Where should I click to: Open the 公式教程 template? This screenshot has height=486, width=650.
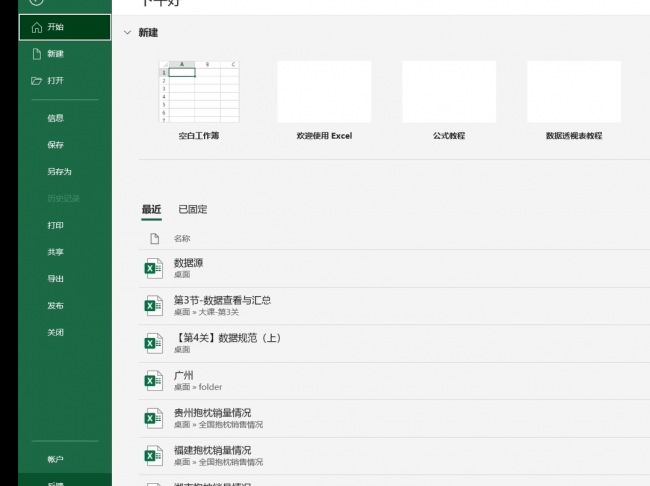449,92
